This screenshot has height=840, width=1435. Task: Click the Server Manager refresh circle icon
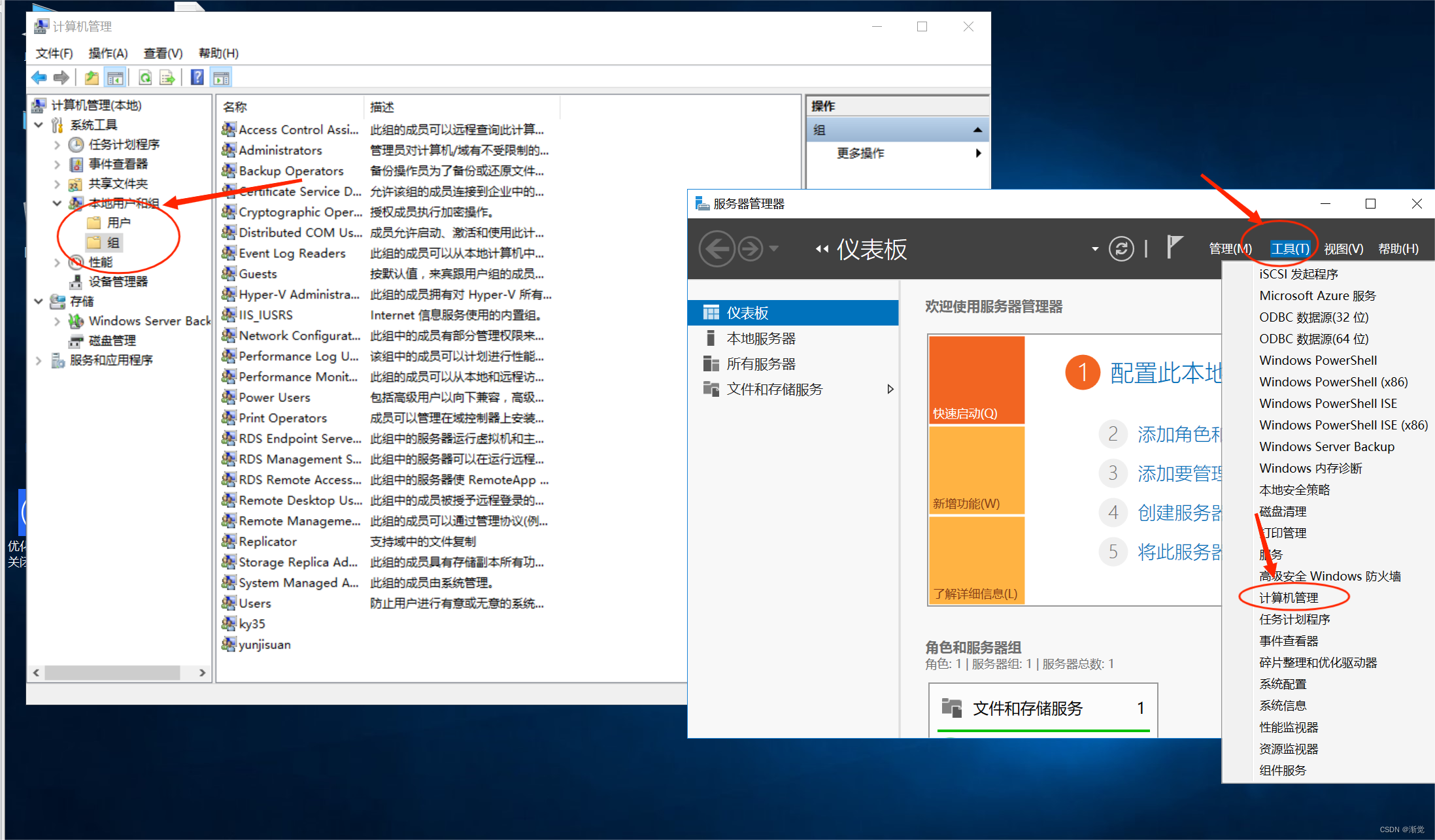1121,248
